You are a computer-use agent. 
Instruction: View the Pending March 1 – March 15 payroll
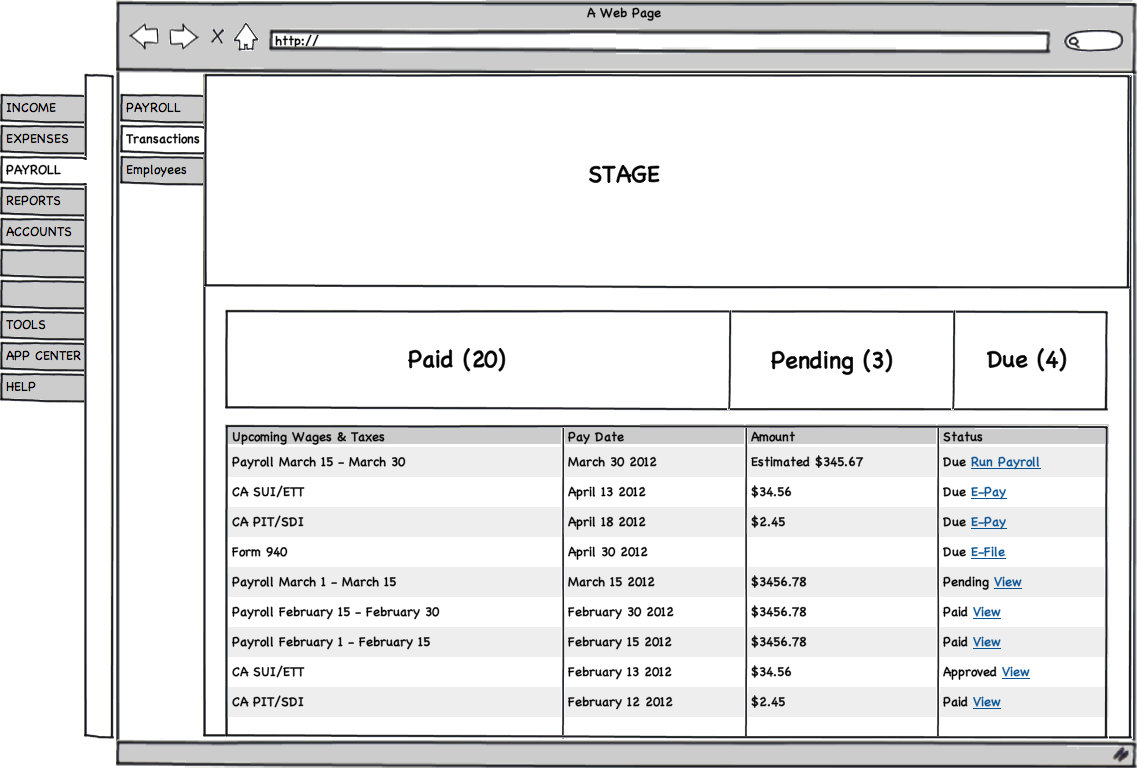point(1007,582)
